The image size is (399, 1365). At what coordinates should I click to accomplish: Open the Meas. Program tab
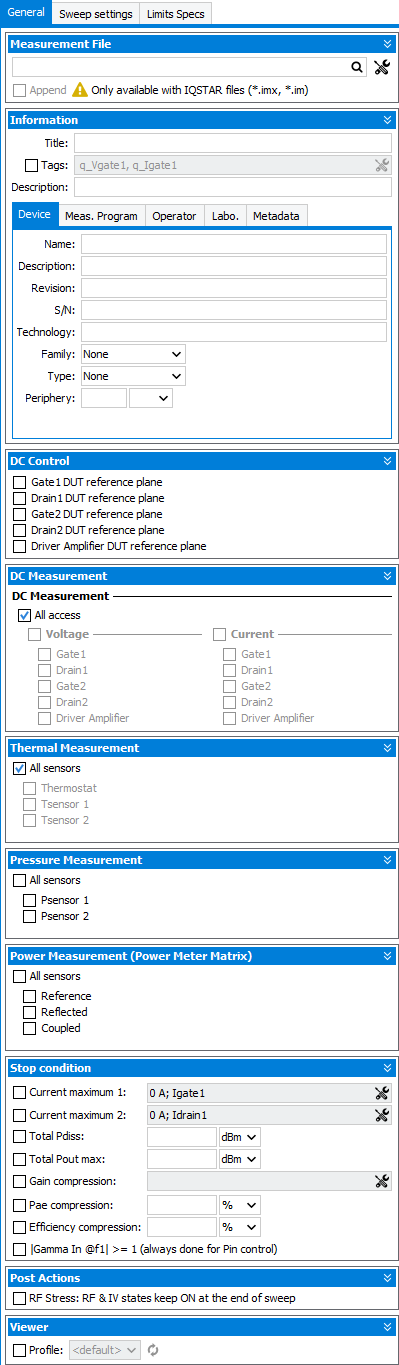101,216
